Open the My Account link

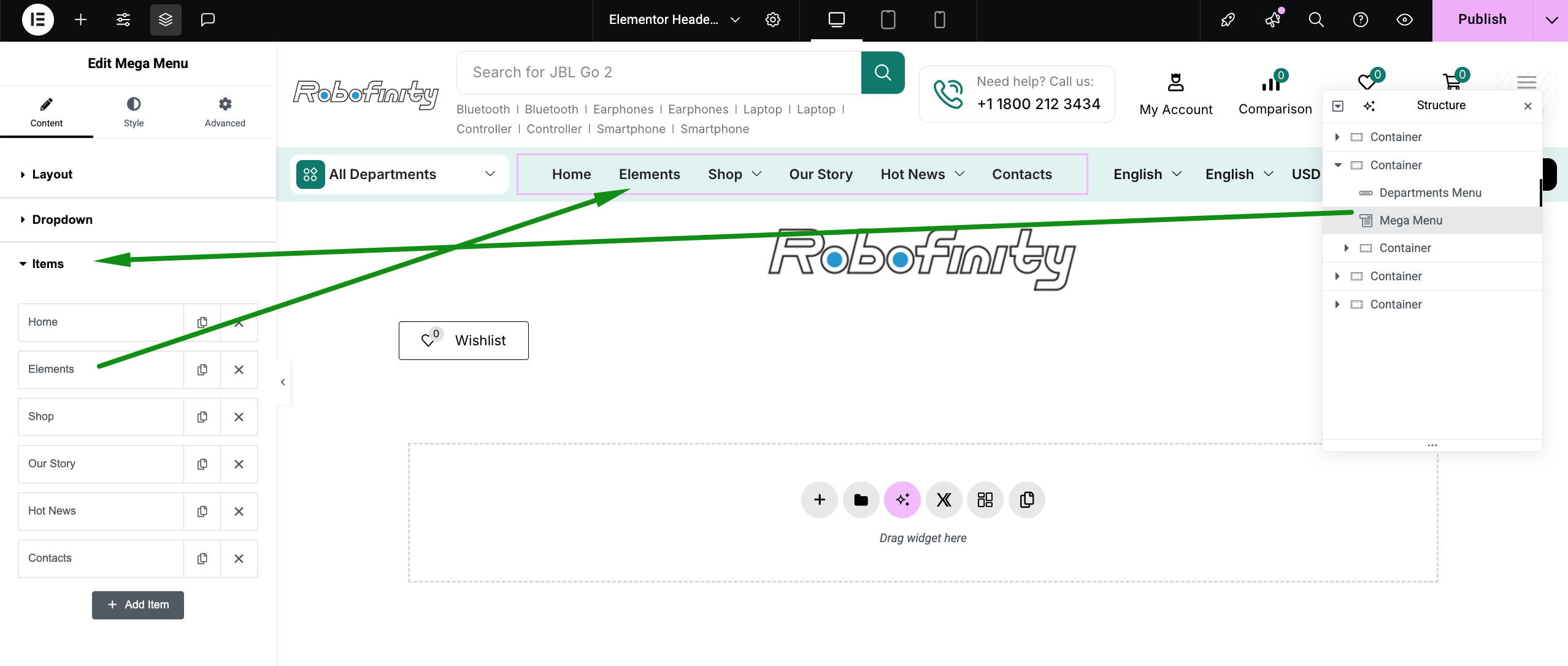(1176, 94)
